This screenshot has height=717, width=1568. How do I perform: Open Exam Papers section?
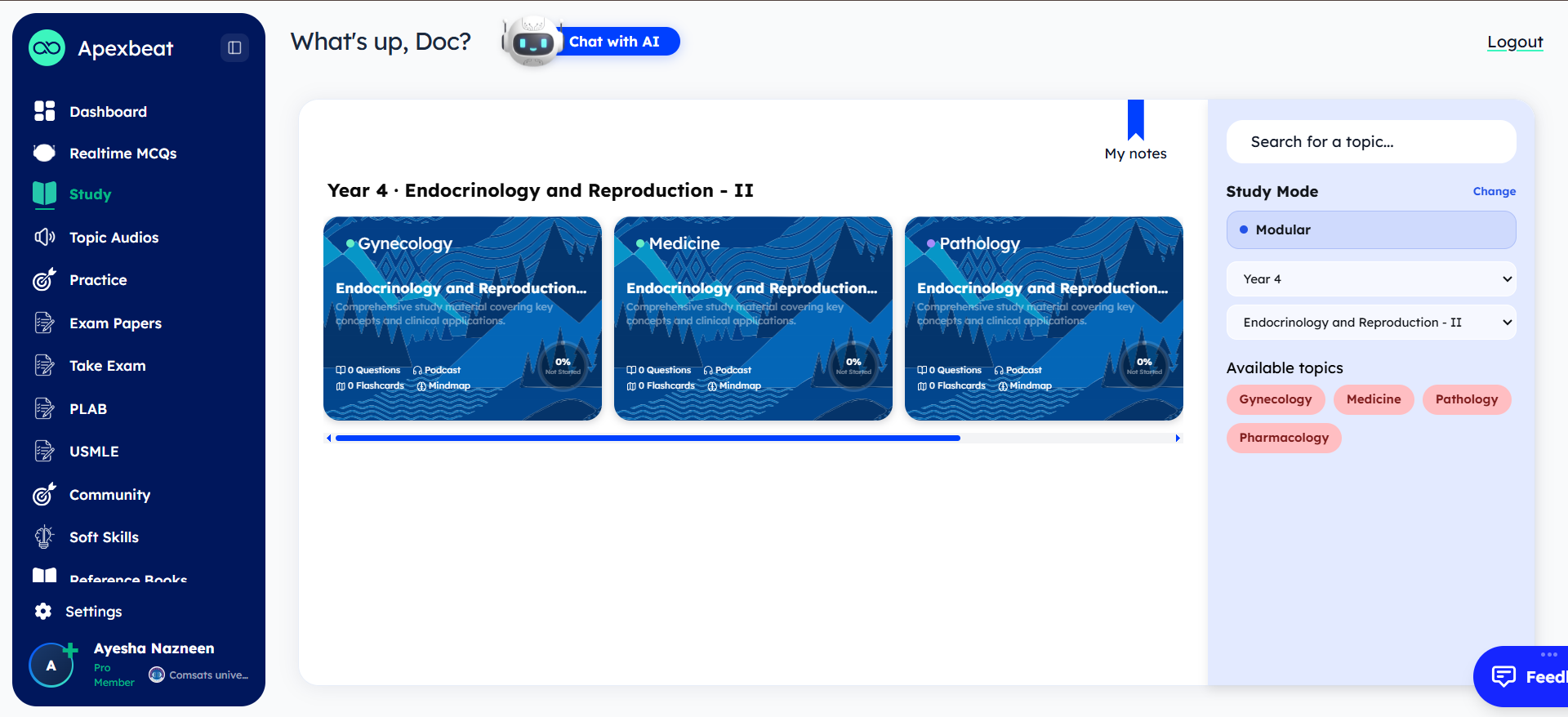[x=115, y=323]
